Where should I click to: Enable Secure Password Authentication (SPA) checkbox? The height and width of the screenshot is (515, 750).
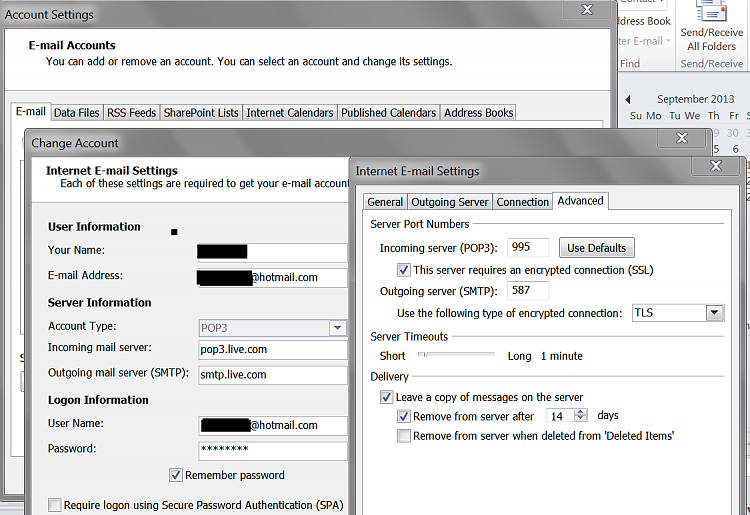point(55,505)
